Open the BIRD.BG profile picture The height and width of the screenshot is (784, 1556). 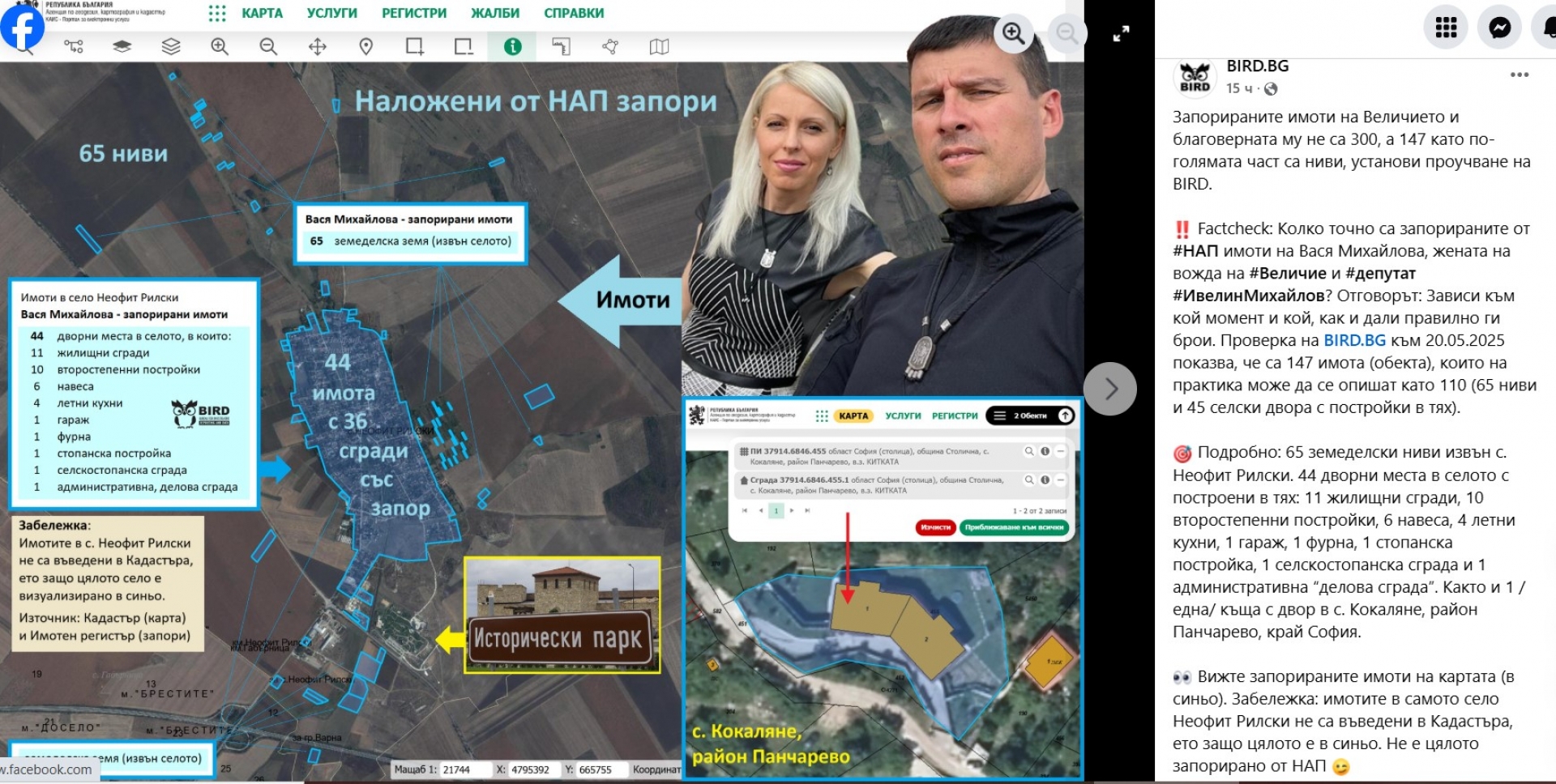click(1195, 78)
